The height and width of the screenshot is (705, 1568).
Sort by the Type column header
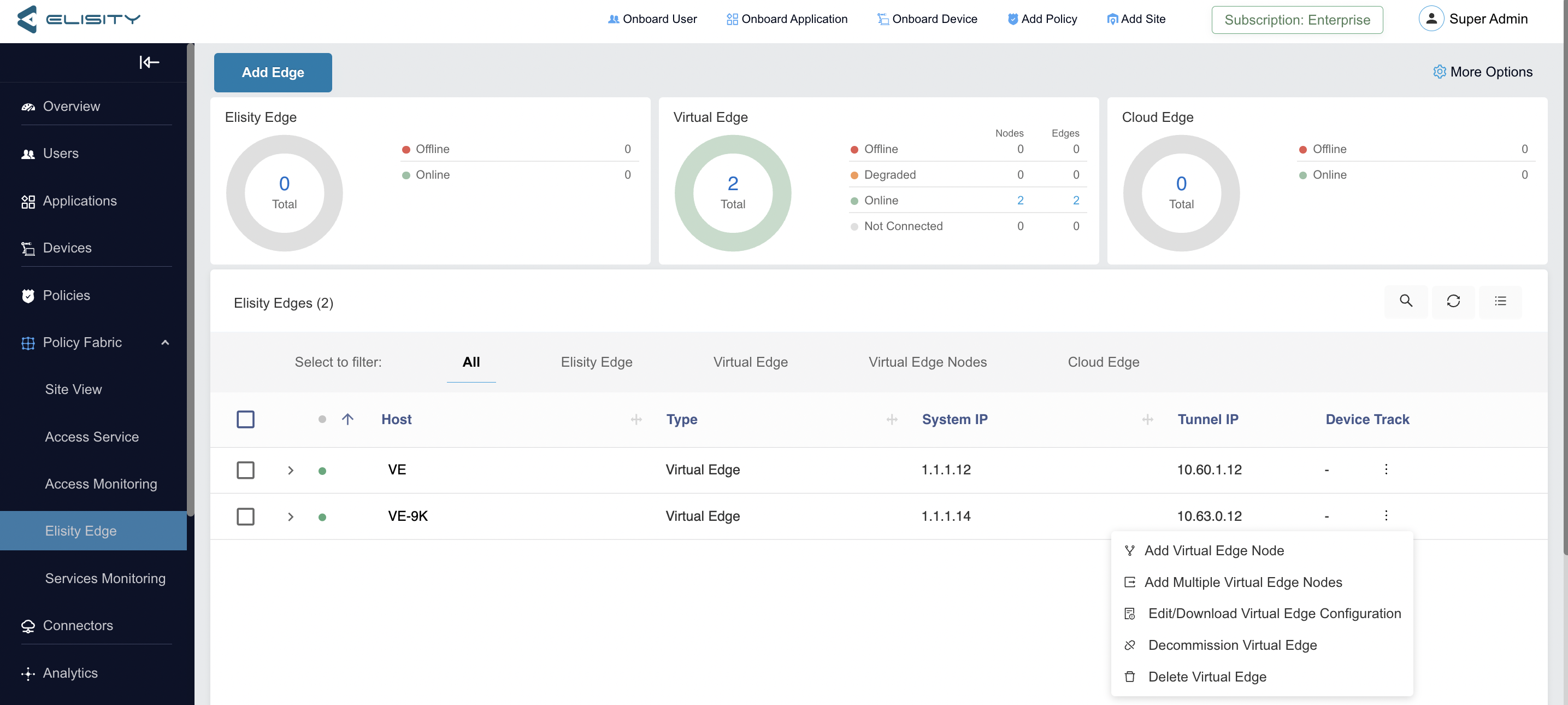coord(682,420)
